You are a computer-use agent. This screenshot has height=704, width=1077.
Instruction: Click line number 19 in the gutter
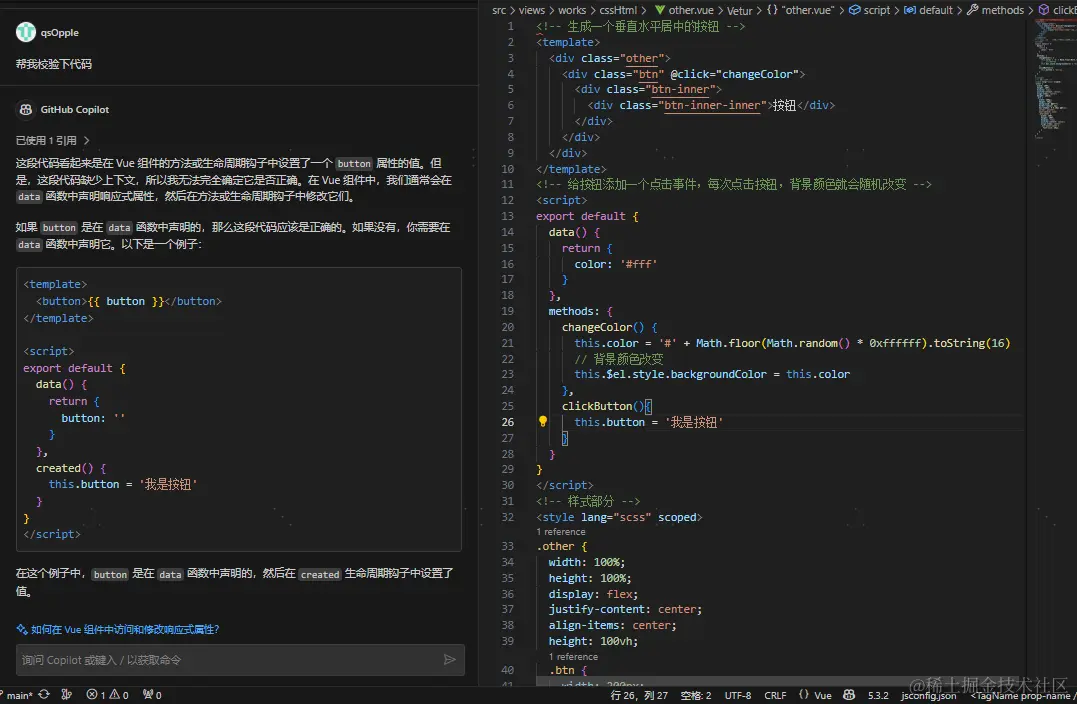[x=507, y=310]
